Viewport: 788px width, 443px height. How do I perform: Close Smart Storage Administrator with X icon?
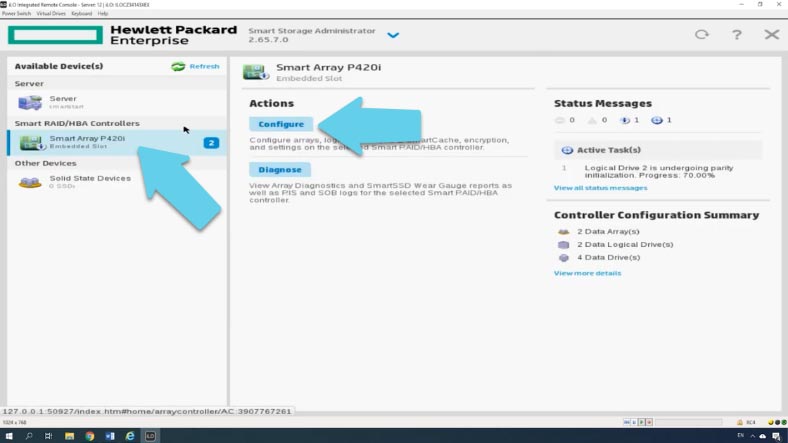(771, 35)
